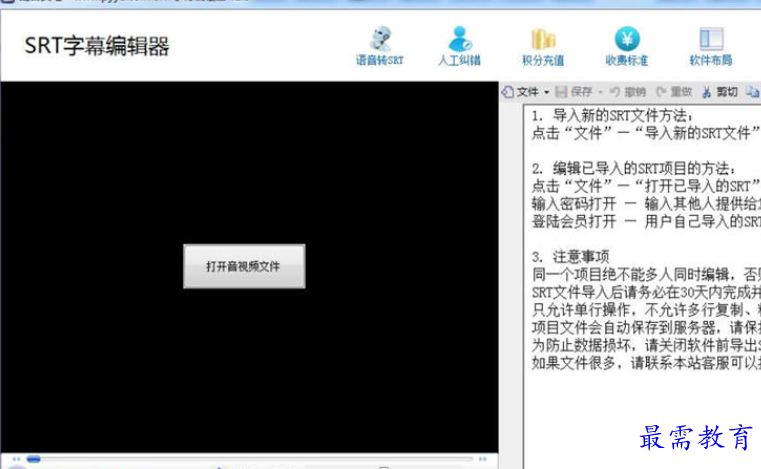Click the video progress slider thumb
Viewport: 761px width, 469px height.
coord(33,459)
